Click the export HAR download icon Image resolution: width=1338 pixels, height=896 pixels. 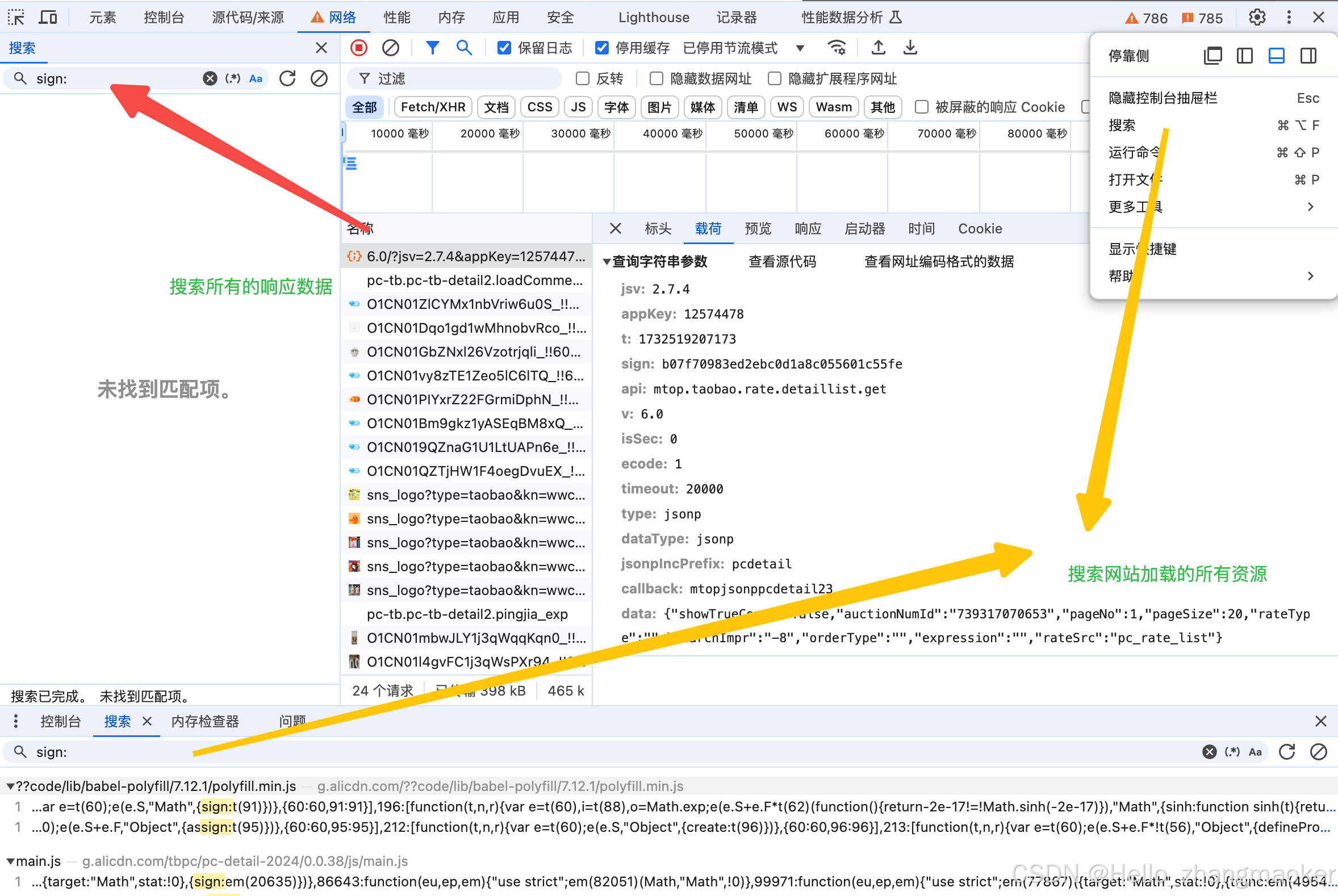pyautogui.click(x=910, y=48)
